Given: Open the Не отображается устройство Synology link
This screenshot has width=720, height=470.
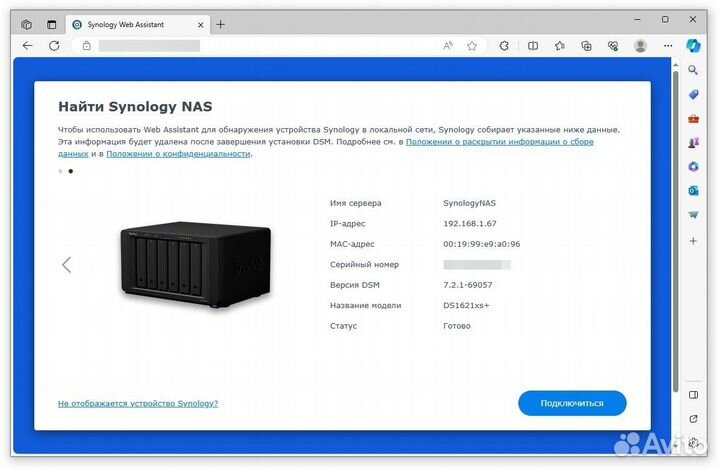Looking at the screenshot, I should coord(138,403).
